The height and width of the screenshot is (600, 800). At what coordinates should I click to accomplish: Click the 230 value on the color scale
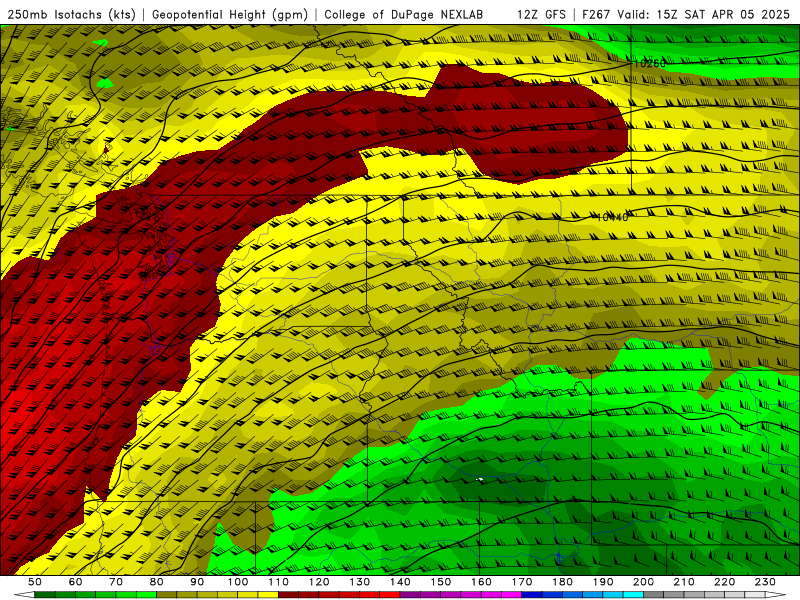(x=765, y=582)
